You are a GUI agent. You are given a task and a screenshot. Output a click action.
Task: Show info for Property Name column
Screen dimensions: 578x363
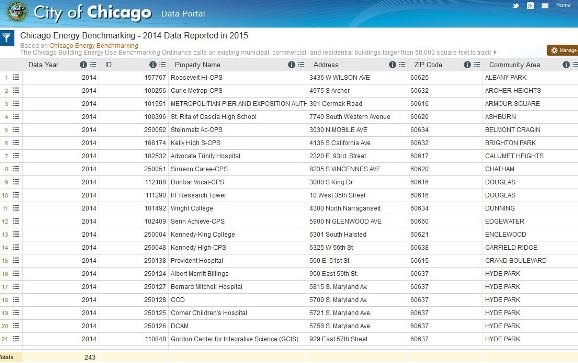tap(291, 64)
